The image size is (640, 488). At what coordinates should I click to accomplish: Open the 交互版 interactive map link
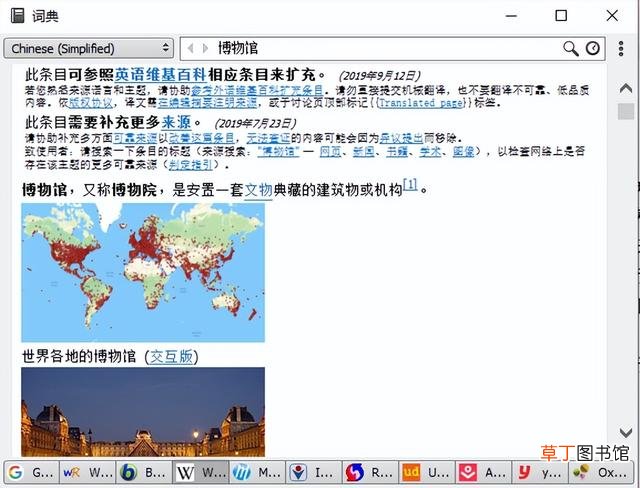click(x=171, y=357)
